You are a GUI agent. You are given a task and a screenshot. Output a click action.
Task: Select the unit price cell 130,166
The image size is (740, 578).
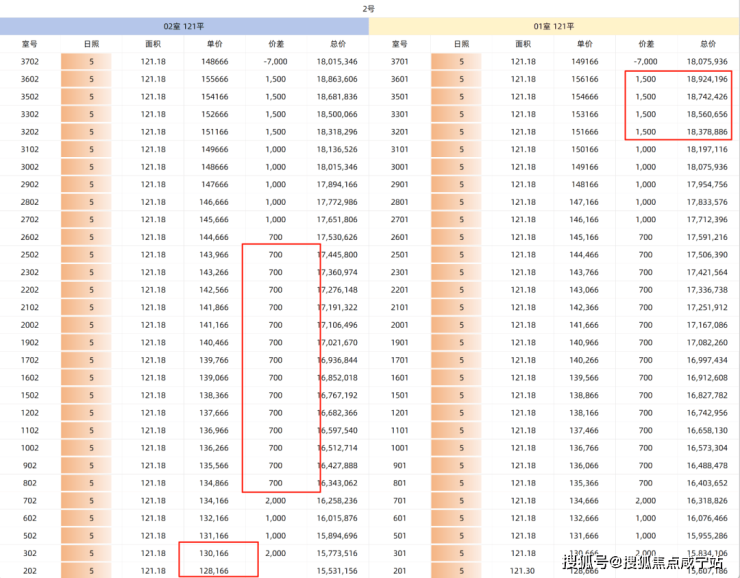coord(214,553)
